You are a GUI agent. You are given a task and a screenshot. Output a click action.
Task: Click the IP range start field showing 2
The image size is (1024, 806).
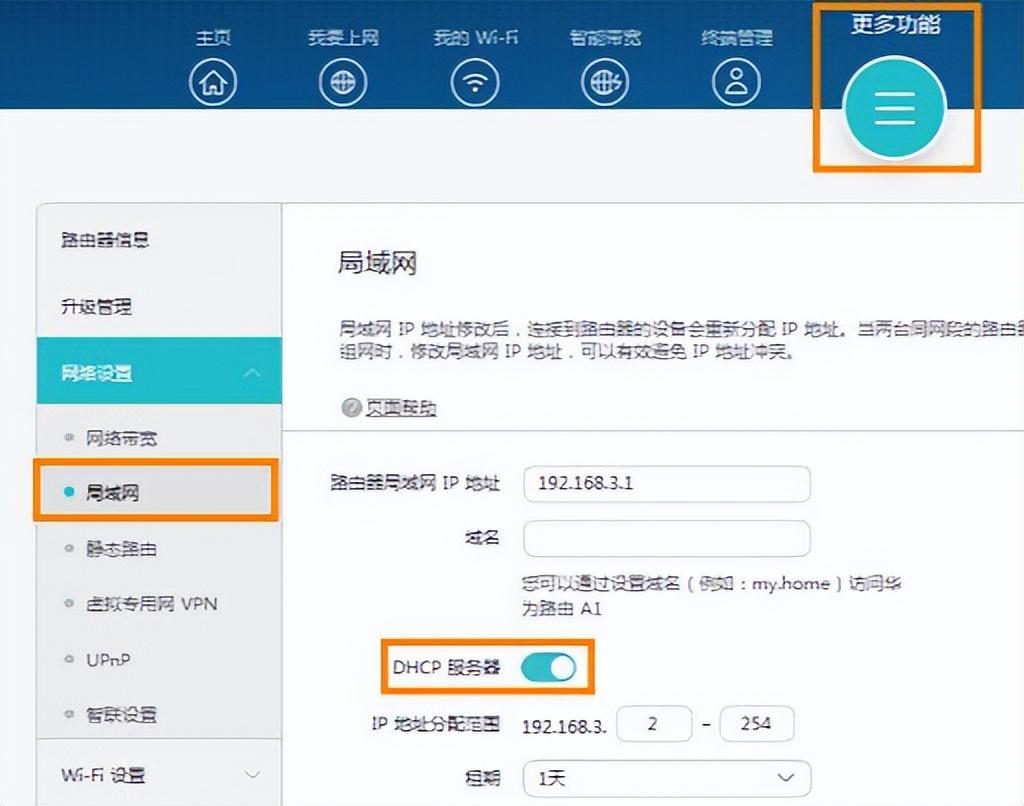point(654,724)
